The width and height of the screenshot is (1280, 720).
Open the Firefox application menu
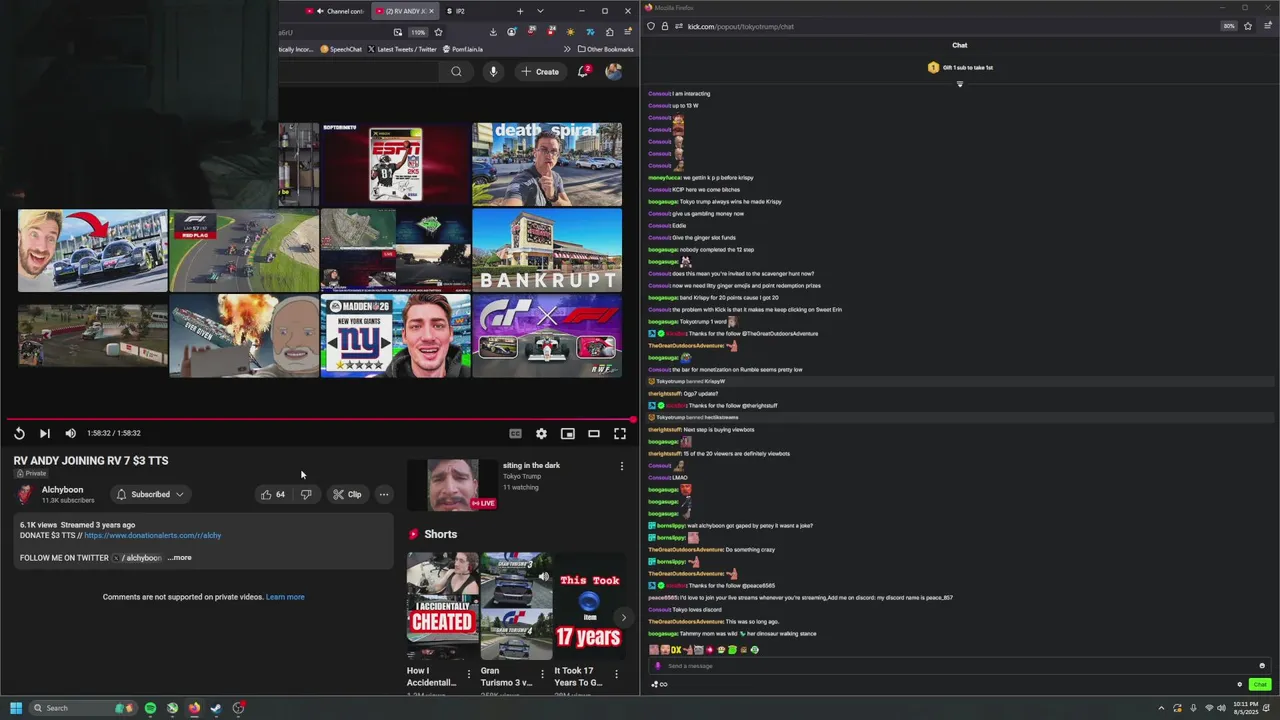tap(628, 32)
